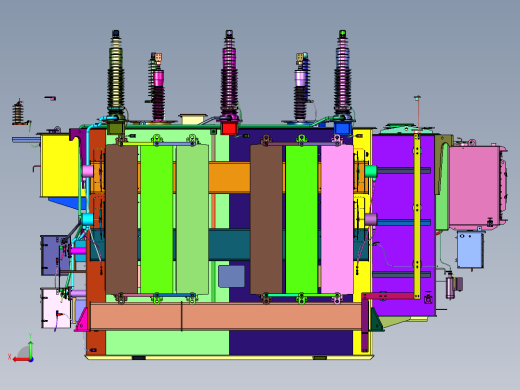
Task: Pick the teal lower horizontal beam
Action: (x=229, y=245)
